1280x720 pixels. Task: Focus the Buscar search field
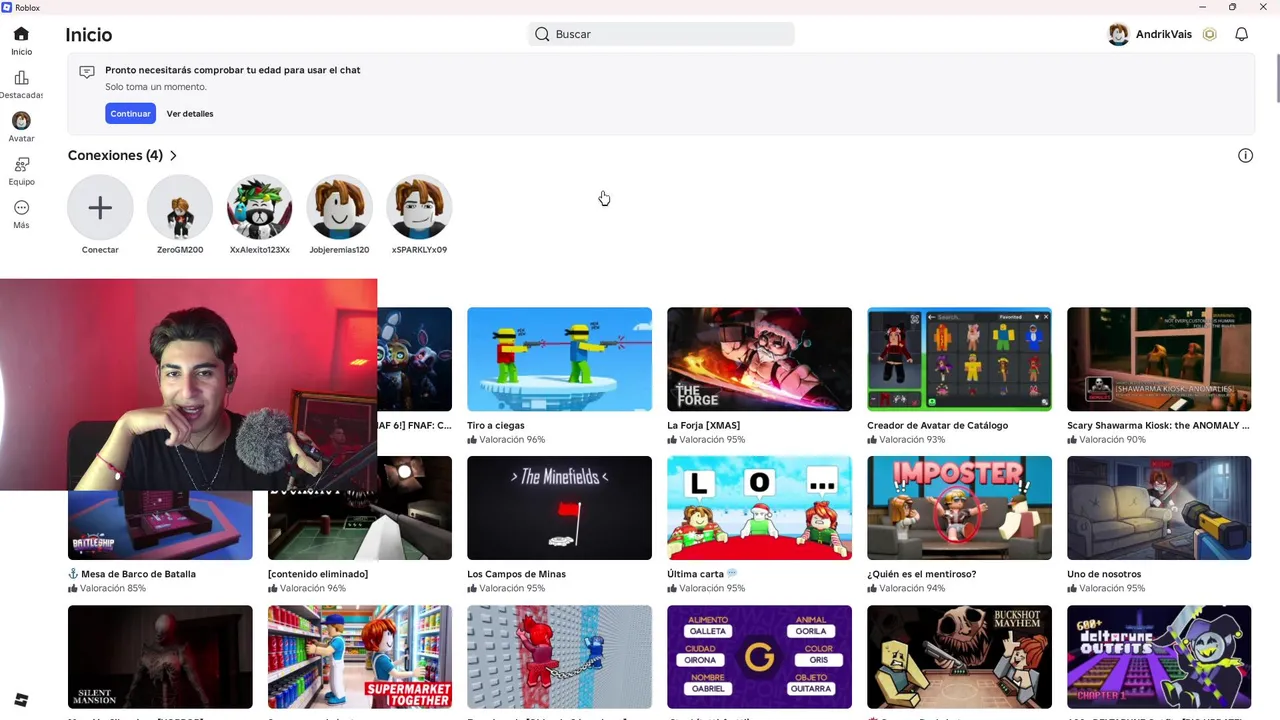[x=661, y=34]
